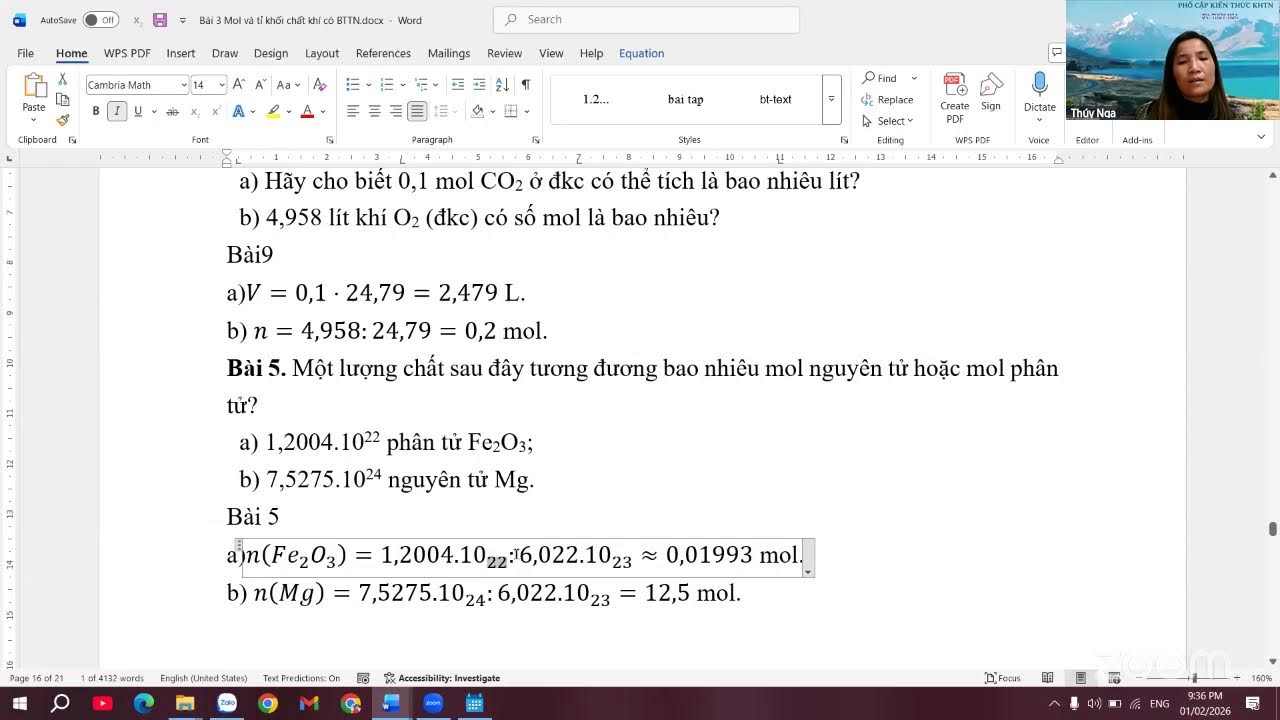Align text right
1280x720 pixels.
coord(396,111)
